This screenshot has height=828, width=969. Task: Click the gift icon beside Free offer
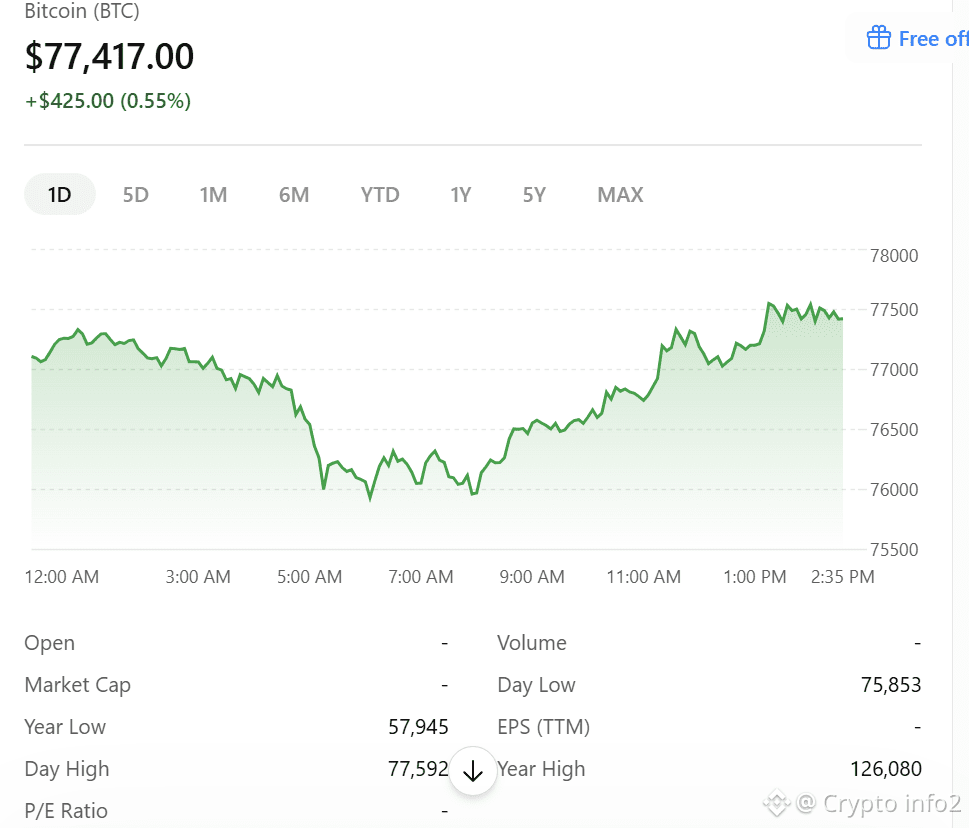[x=878, y=38]
